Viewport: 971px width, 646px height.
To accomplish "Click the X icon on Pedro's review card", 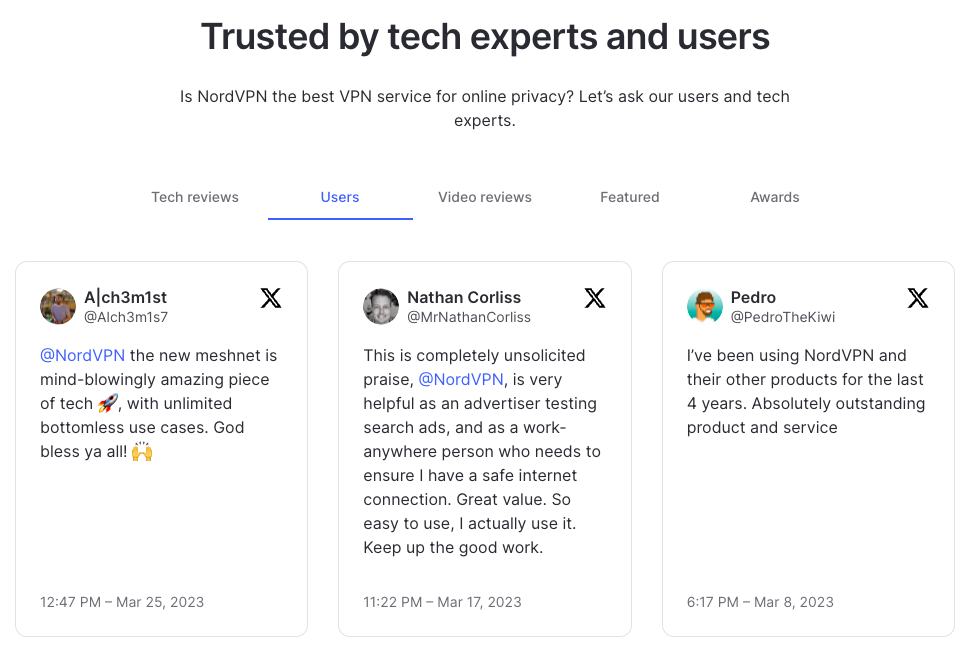I will coord(917,297).
